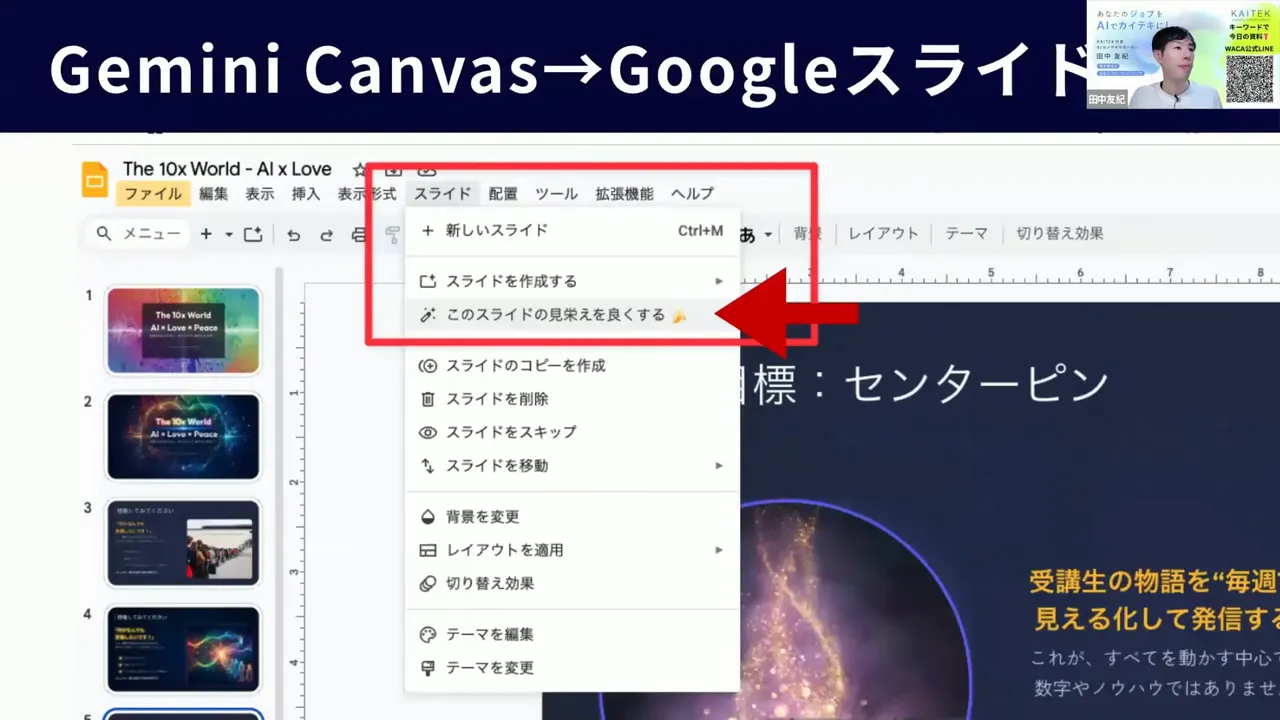Screen dimensions: 1280x720
Task: Click the テーマ button
Action: click(966, 233)
